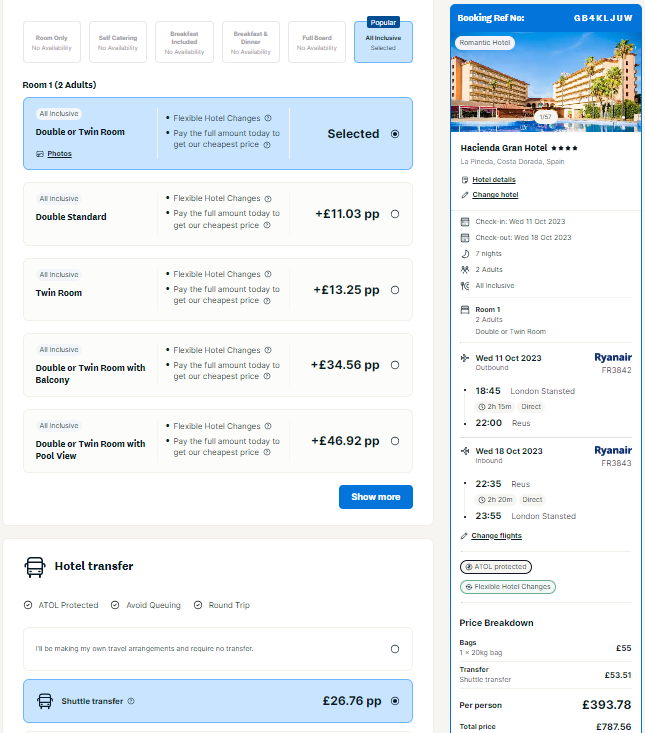
Task: Select the Double Standard room radio button
Action: click(395, 214)
